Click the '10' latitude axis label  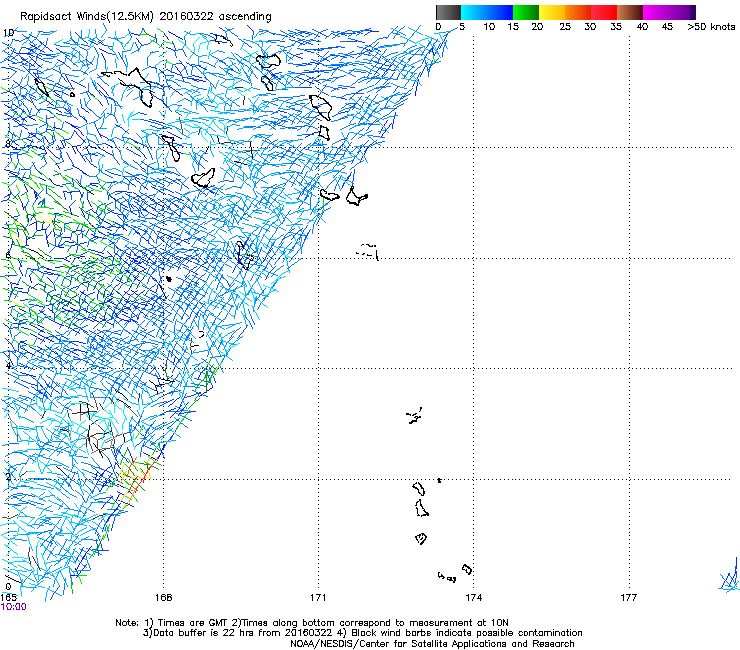point(8,33)
